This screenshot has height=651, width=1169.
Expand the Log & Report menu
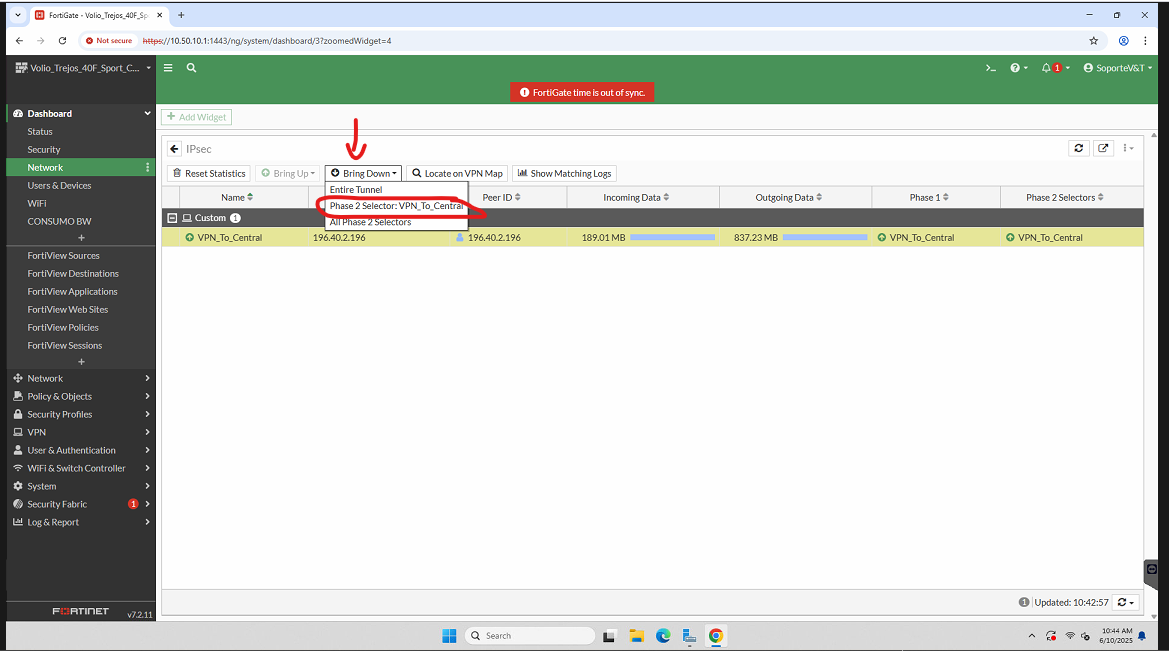[81, 522]
